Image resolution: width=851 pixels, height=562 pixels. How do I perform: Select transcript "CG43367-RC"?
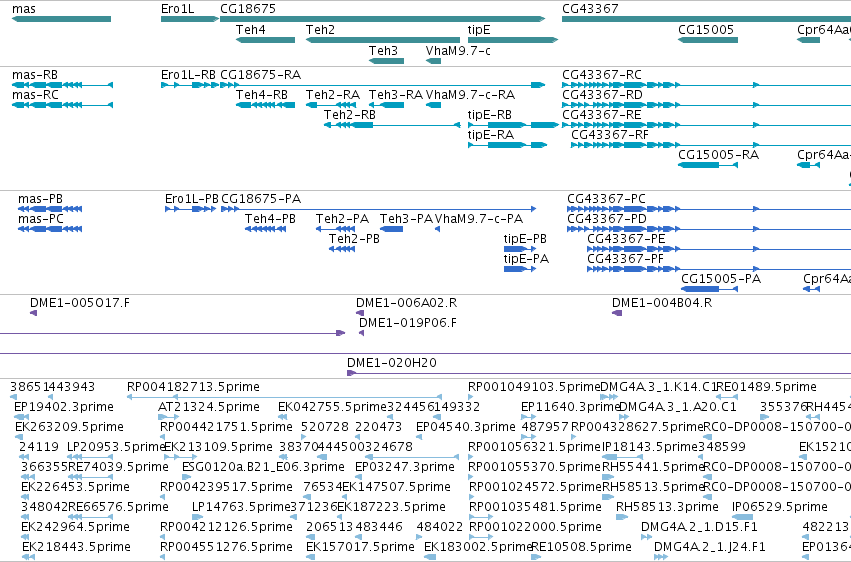click(602, 75)
